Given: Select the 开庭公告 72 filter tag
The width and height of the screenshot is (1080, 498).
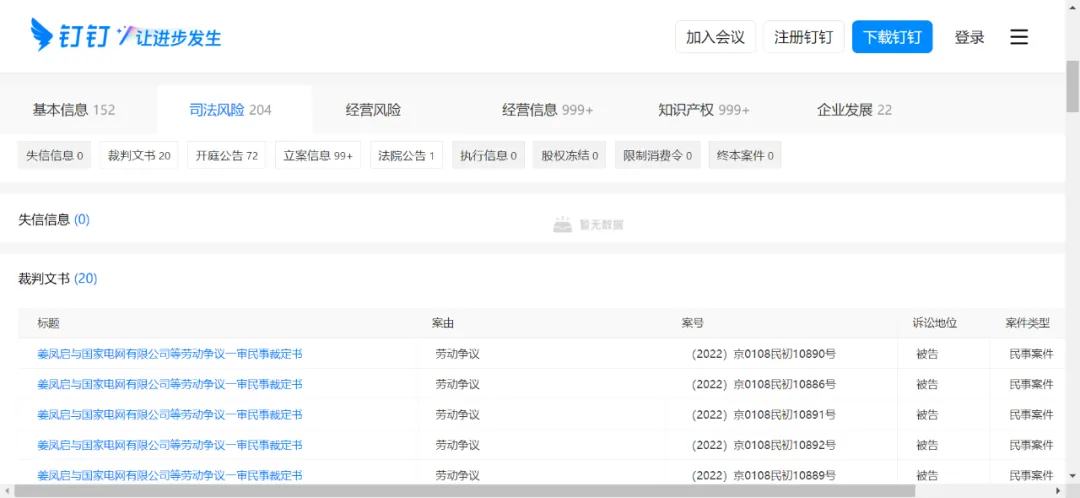Looking at the screenshot, I should [x=226, y=155].
